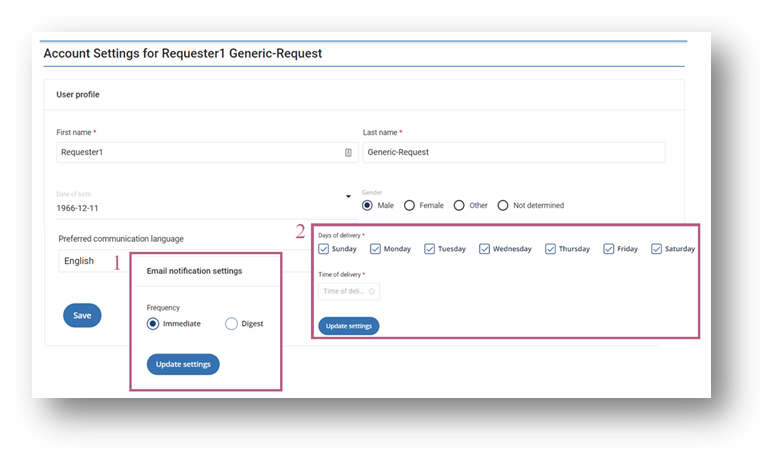776x463 pixels.
Task: Select Immediate frequency option
Action: click(153, 324)
